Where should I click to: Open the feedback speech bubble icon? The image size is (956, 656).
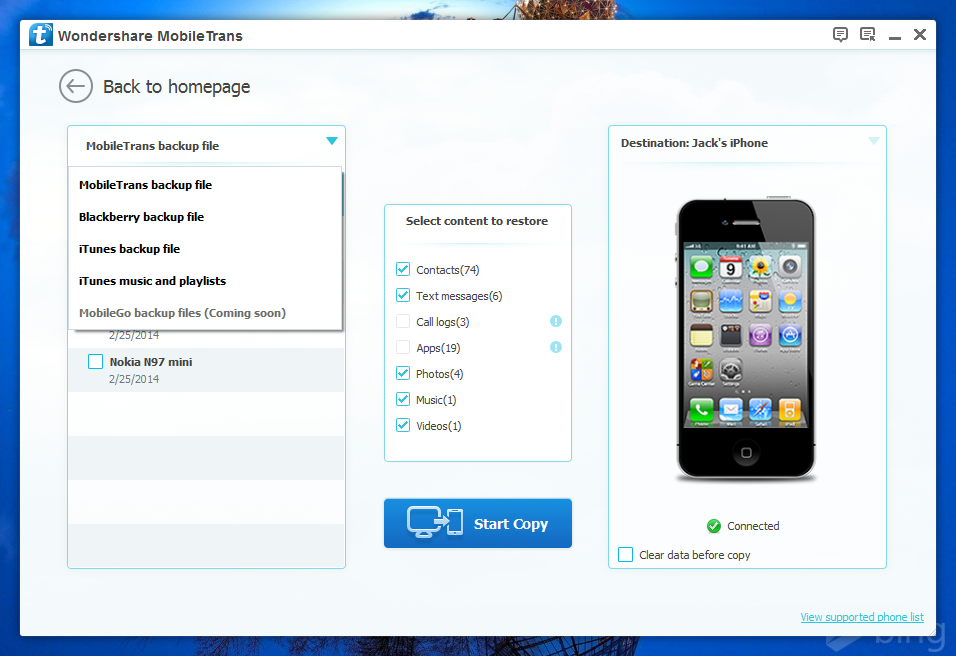(840, 35)
